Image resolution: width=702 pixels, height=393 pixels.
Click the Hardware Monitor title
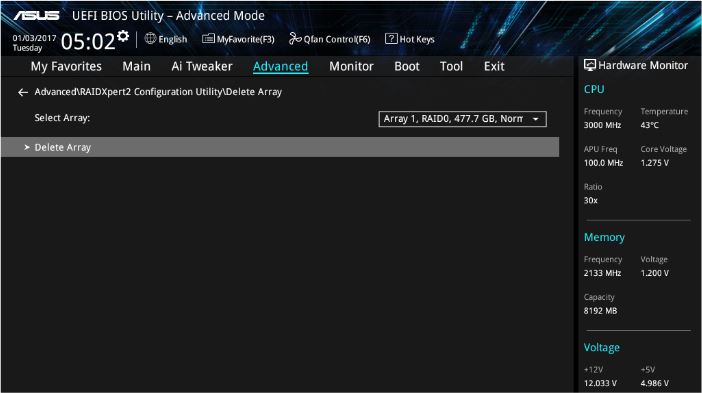coord(643,65)
